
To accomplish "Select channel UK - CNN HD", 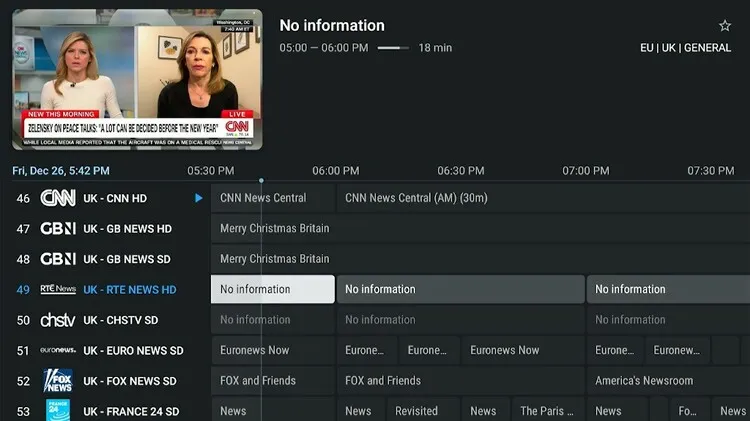I will (x=115, y=198).
